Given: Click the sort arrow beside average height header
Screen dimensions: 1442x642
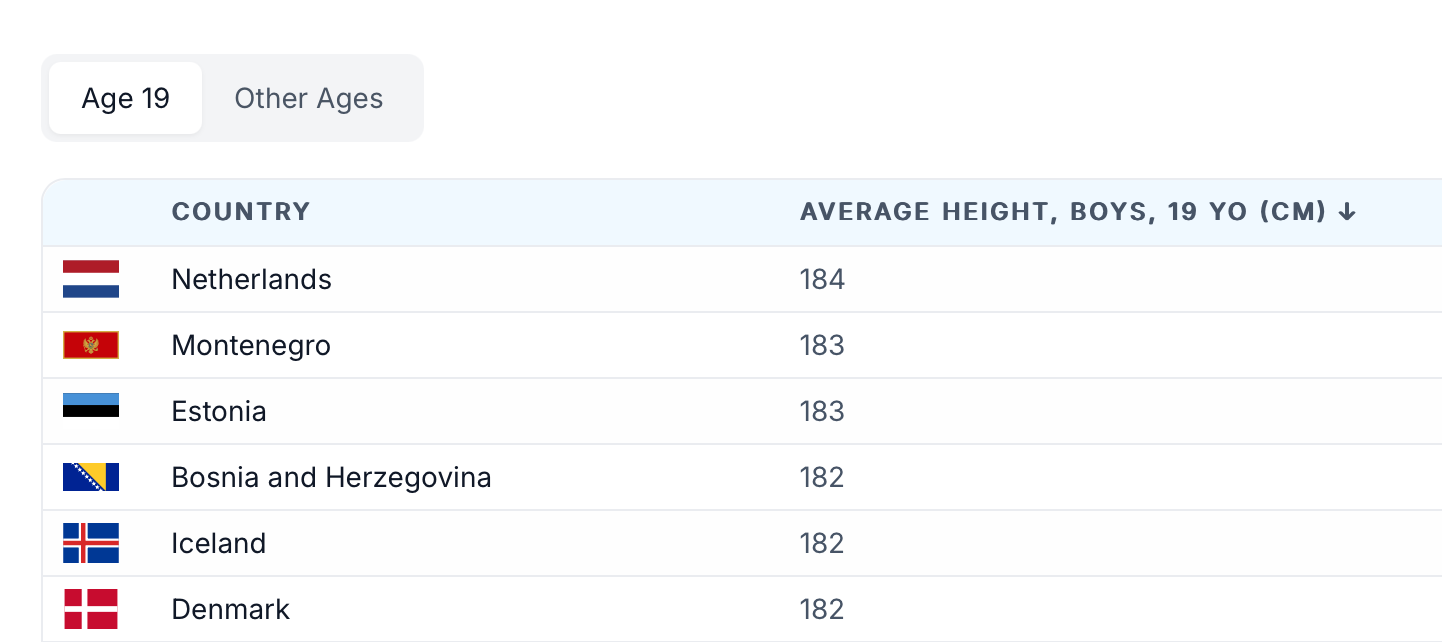Looking at the screenshot, I should (1347, 212).
